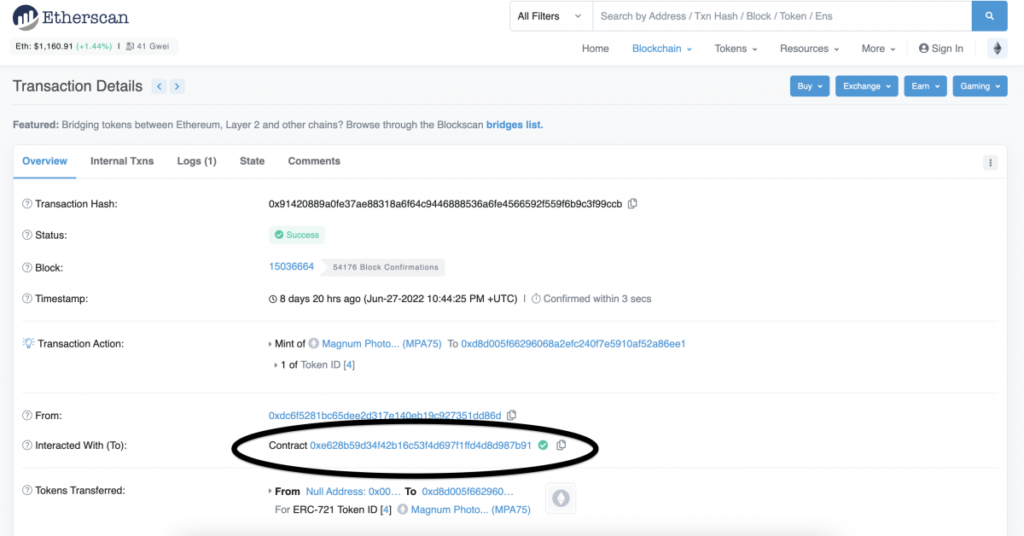Screen dimensions: 1024x536
Task: Open the Earn dropdown button
Action: (x=925, y=86)
